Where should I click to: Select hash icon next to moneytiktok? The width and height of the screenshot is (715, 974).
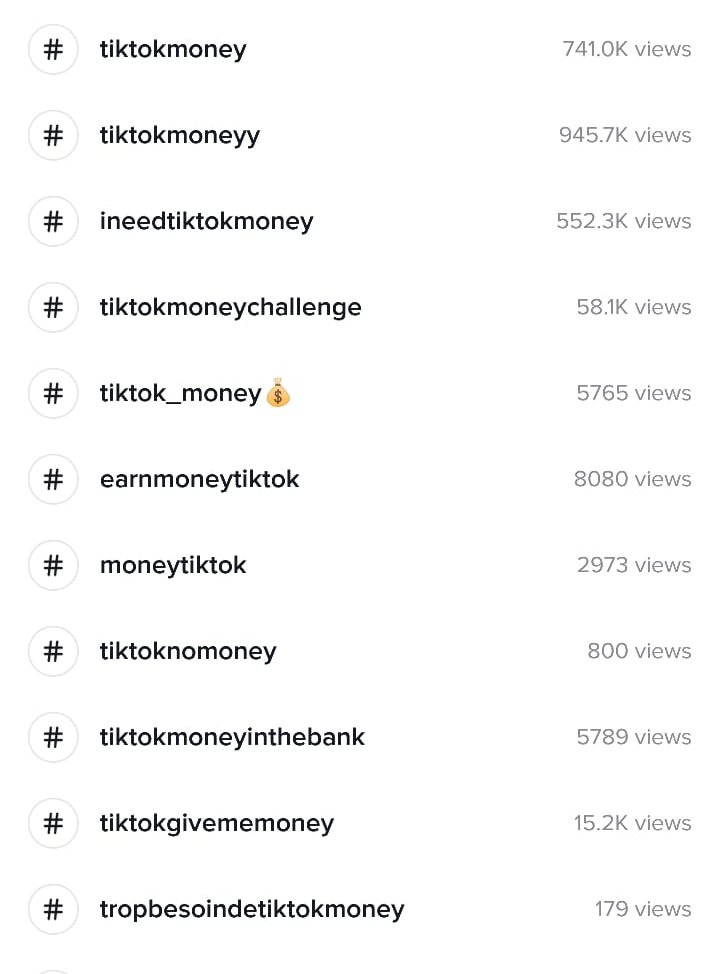pyautogui.click(x=53, y=565)
